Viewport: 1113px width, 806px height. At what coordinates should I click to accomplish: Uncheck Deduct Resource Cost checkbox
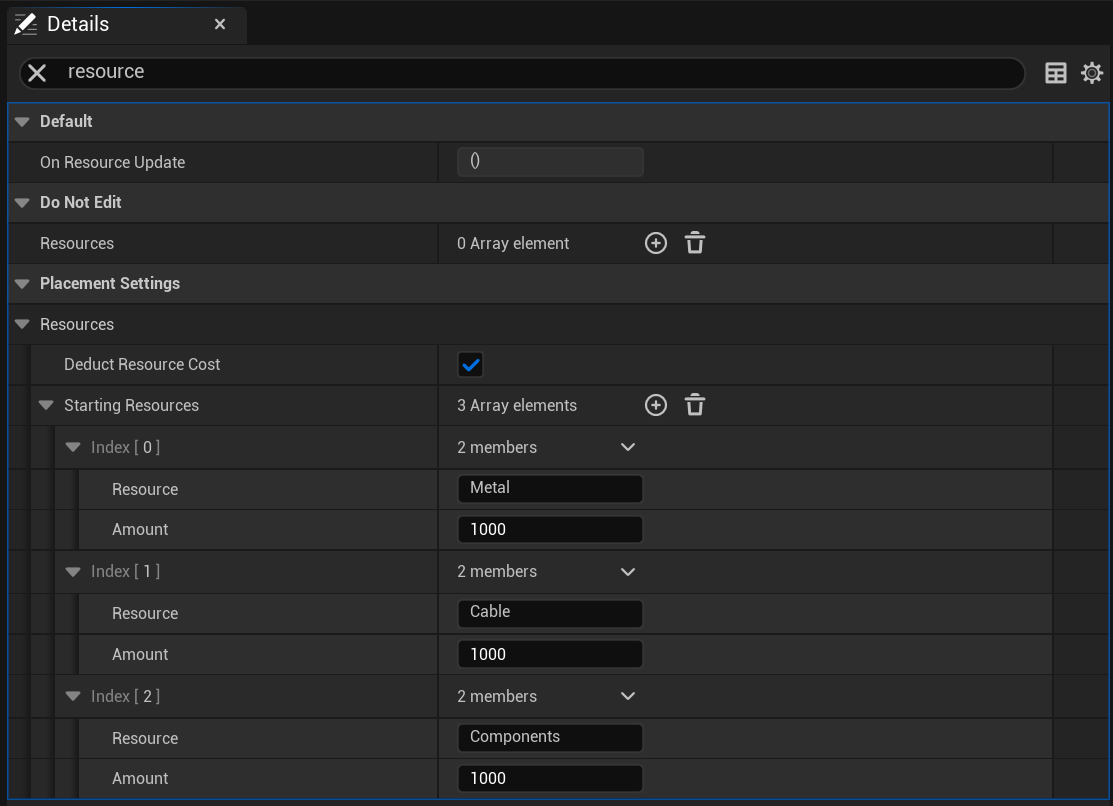coord(470,365)
